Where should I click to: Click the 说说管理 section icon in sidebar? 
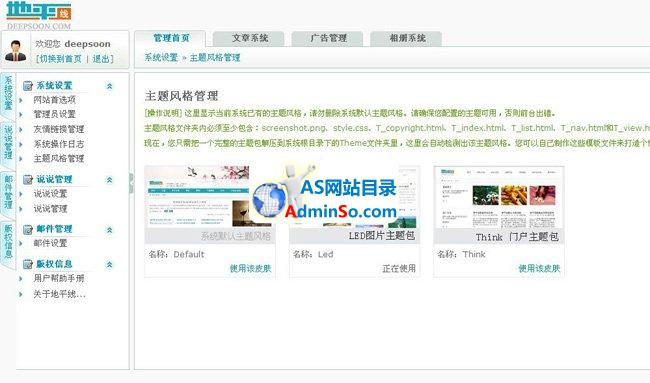point(28,179)
